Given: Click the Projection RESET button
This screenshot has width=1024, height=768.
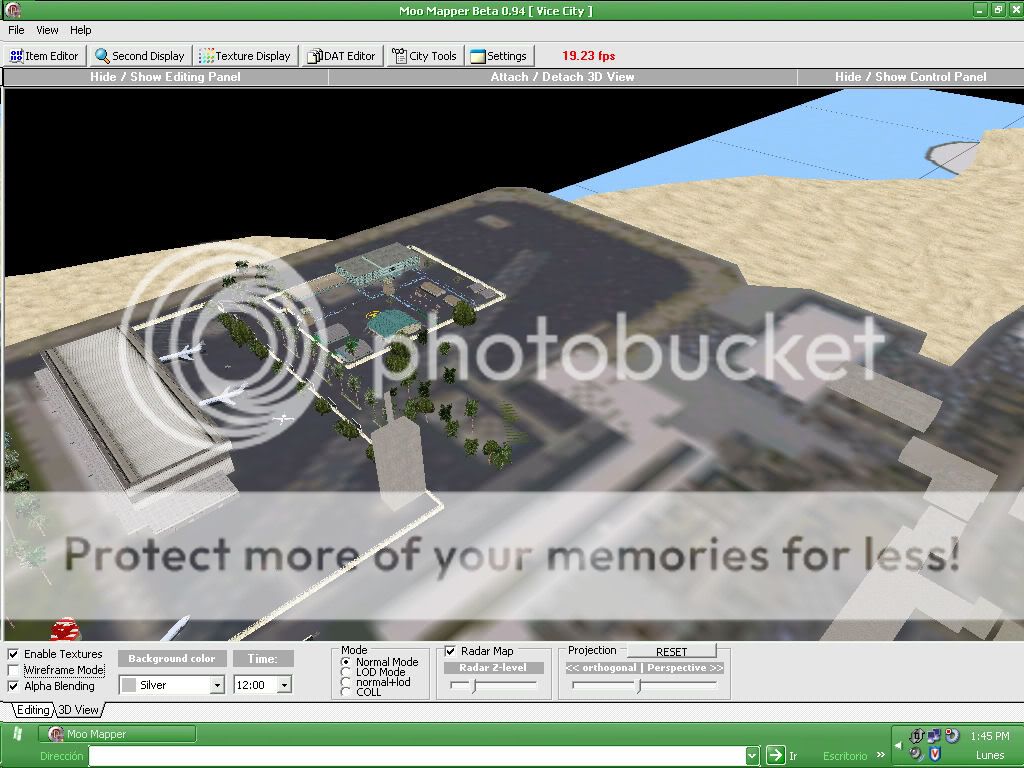Looking at the screenshot, I should pyautogui.click(x=671, y=651).
